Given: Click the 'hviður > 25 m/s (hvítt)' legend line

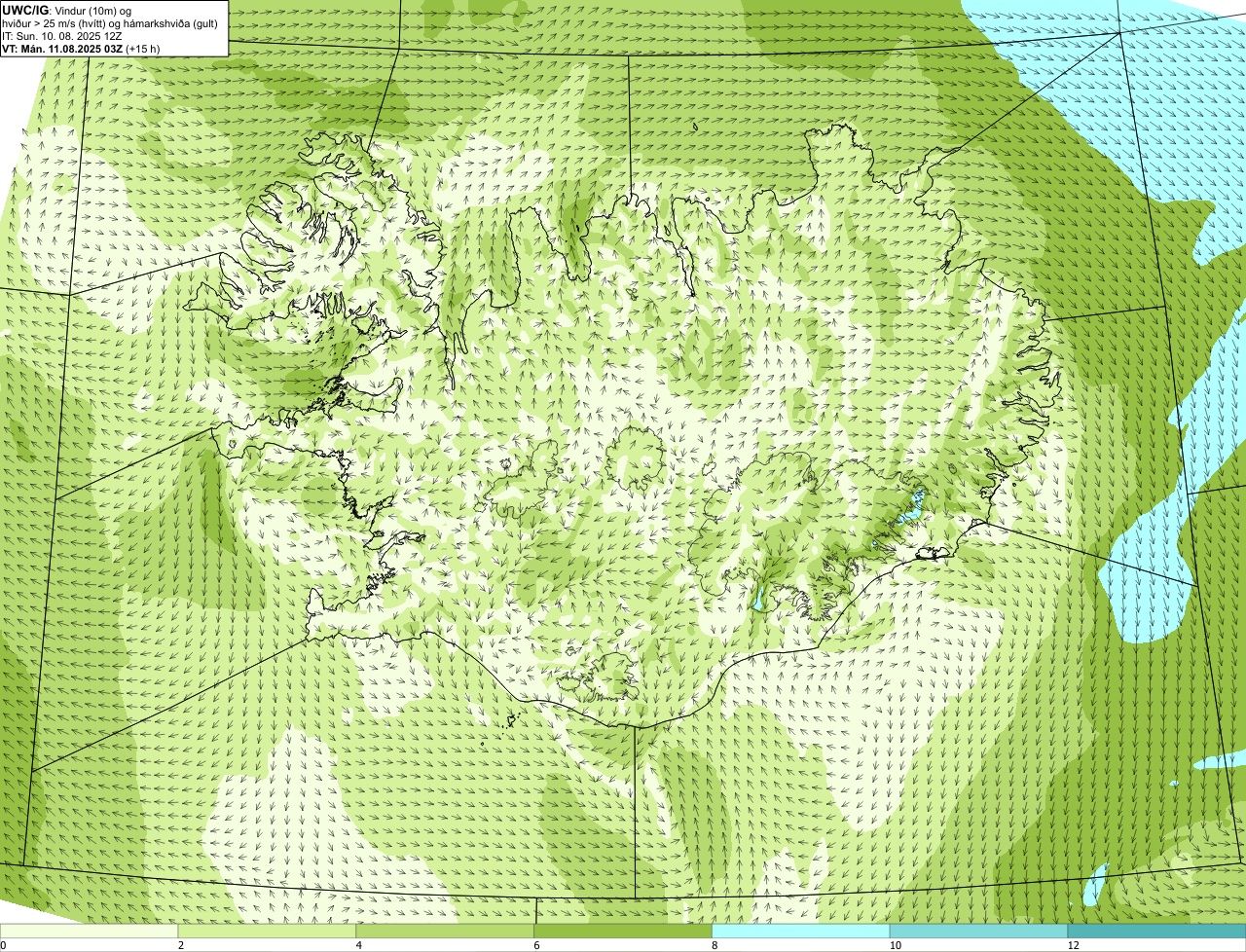Looking at the screenshot, I should pyautogui.click(x=112, y=23).
